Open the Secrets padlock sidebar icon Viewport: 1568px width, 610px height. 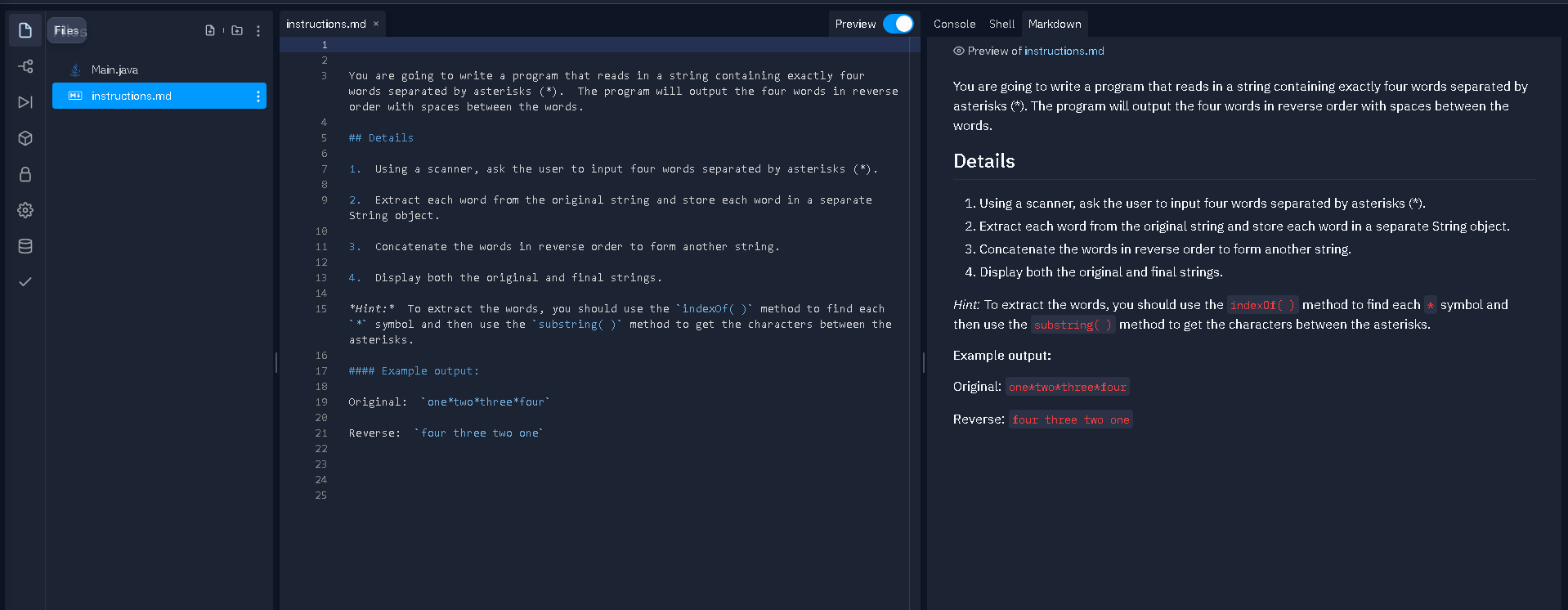25,174
